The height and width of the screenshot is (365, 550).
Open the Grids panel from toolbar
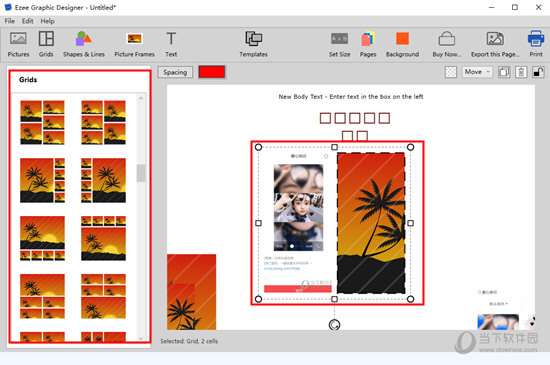(x=46, y=44)
